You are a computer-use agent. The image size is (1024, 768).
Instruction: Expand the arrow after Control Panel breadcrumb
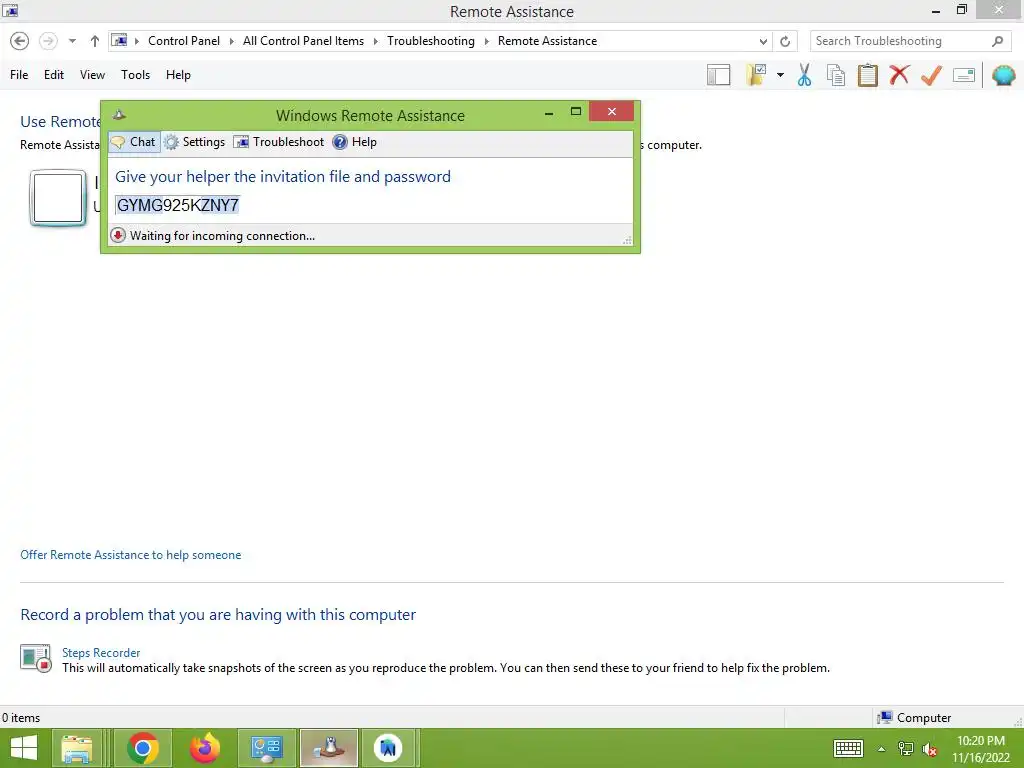(x=231, y=41)
